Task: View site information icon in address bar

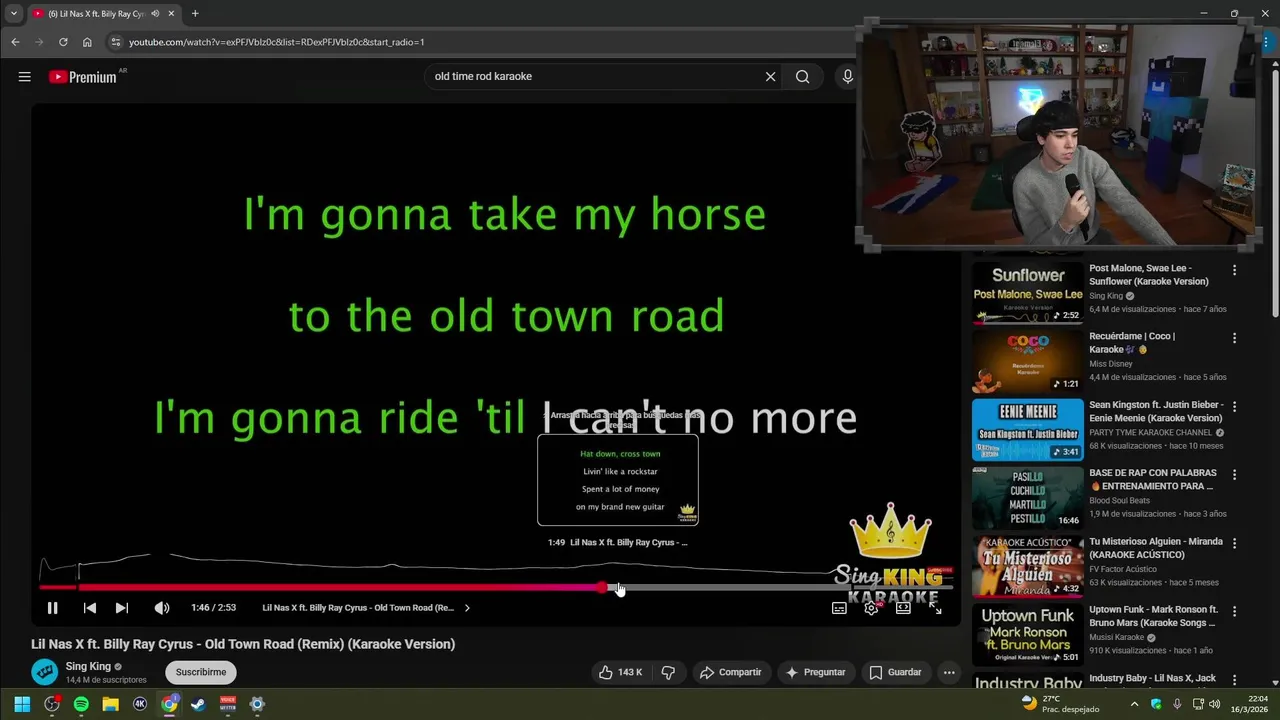Action: [x=115, y=42]
